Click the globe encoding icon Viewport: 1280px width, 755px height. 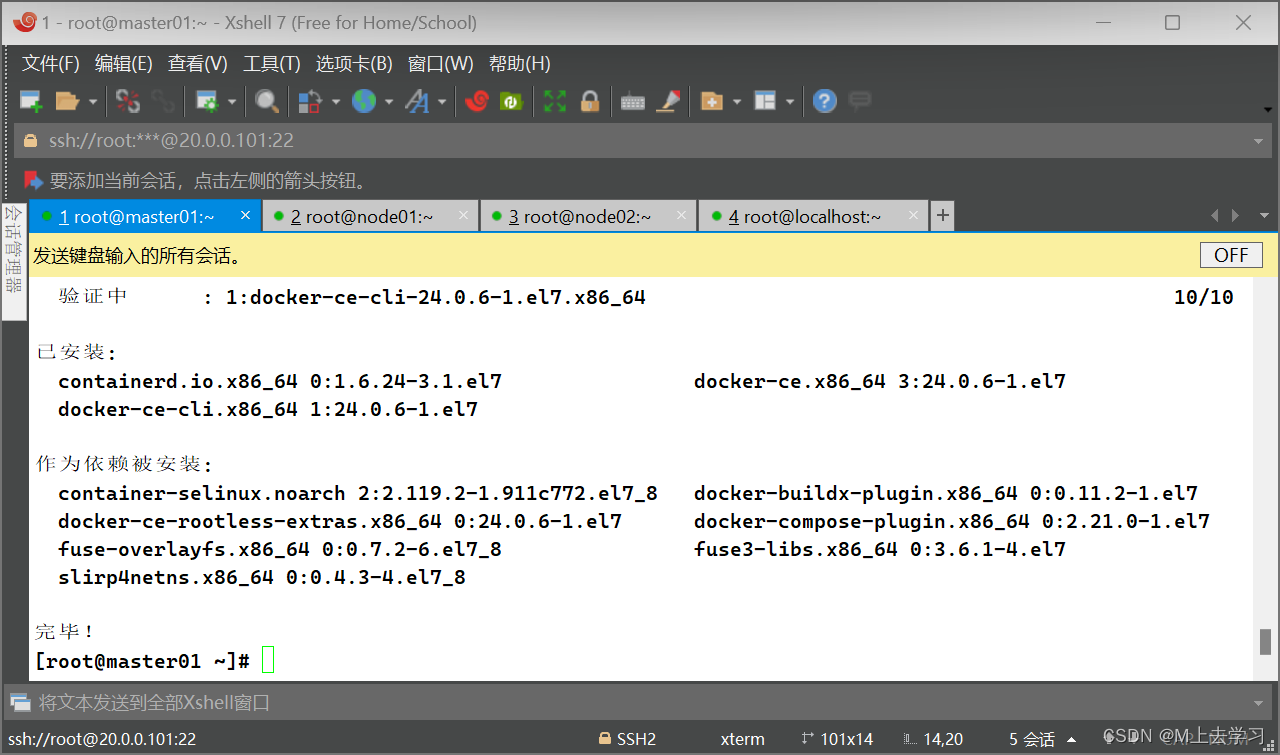pos(363,101)
